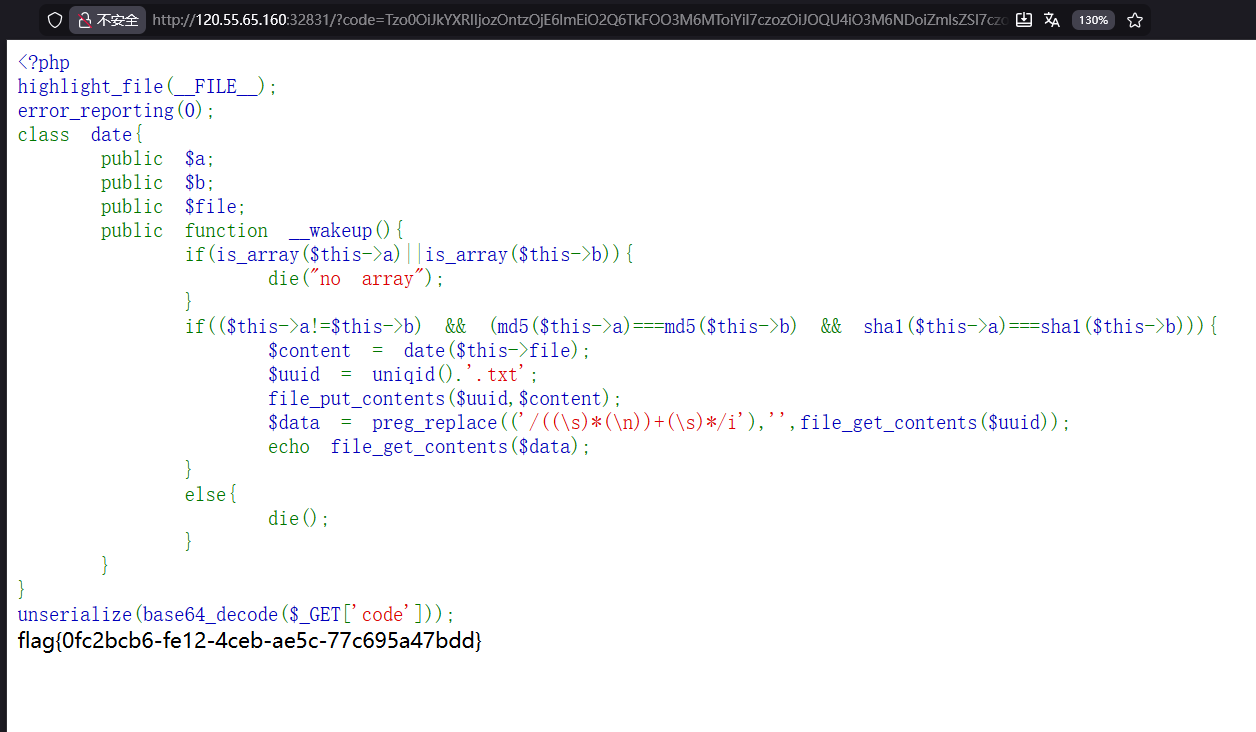Click the file_put_contents line

444,399
